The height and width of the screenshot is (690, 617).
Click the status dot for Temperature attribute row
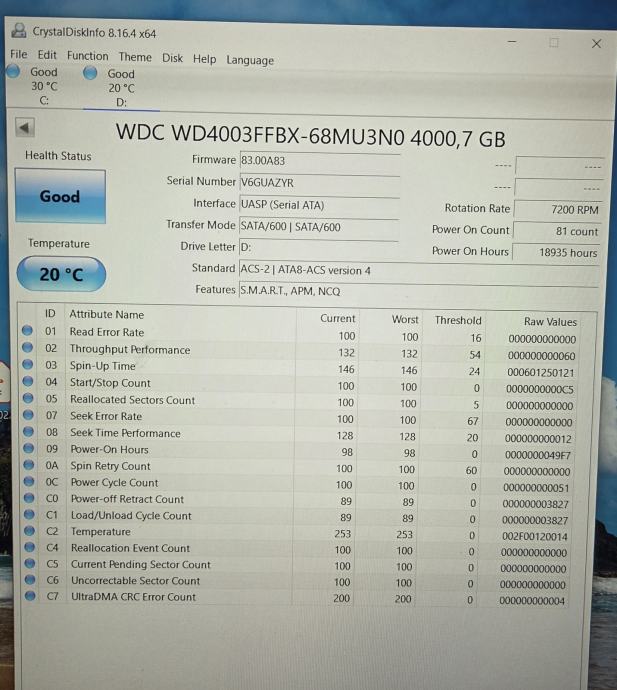point(29,531)
